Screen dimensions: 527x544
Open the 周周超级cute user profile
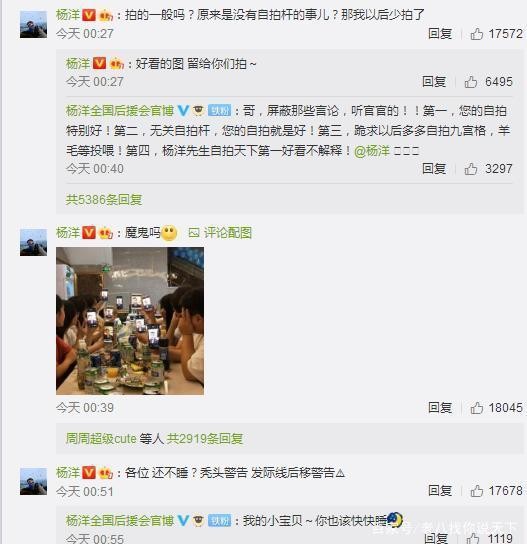101,439
